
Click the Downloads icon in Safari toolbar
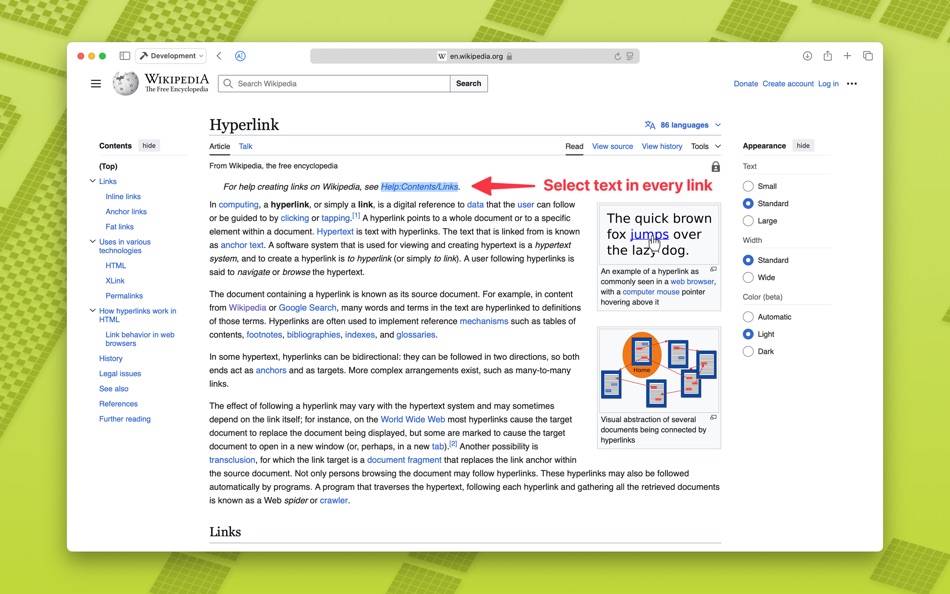point(808,56)
